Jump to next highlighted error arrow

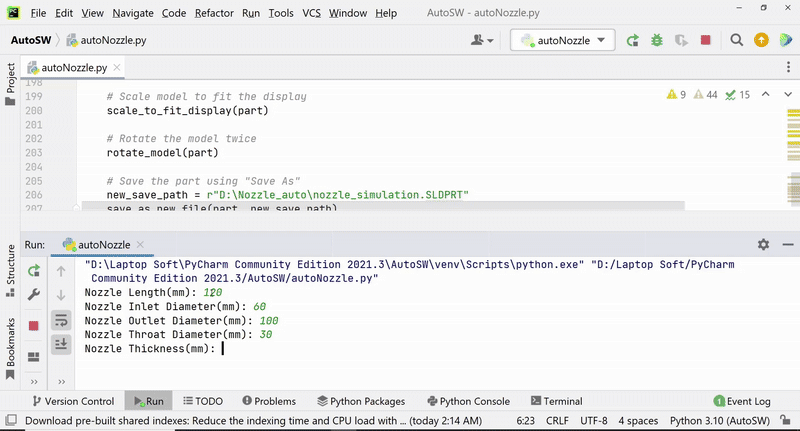click(x=788, y=94)
